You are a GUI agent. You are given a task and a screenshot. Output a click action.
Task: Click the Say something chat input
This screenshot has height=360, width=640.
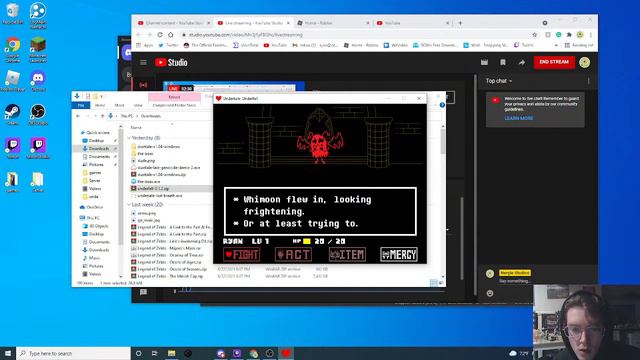pyautogui.click(x=515, y=281)
